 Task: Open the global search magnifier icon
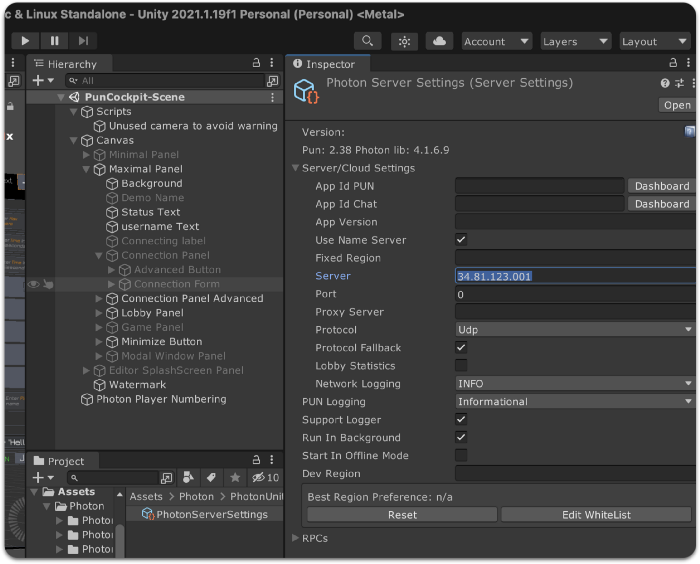coord(367,41)
